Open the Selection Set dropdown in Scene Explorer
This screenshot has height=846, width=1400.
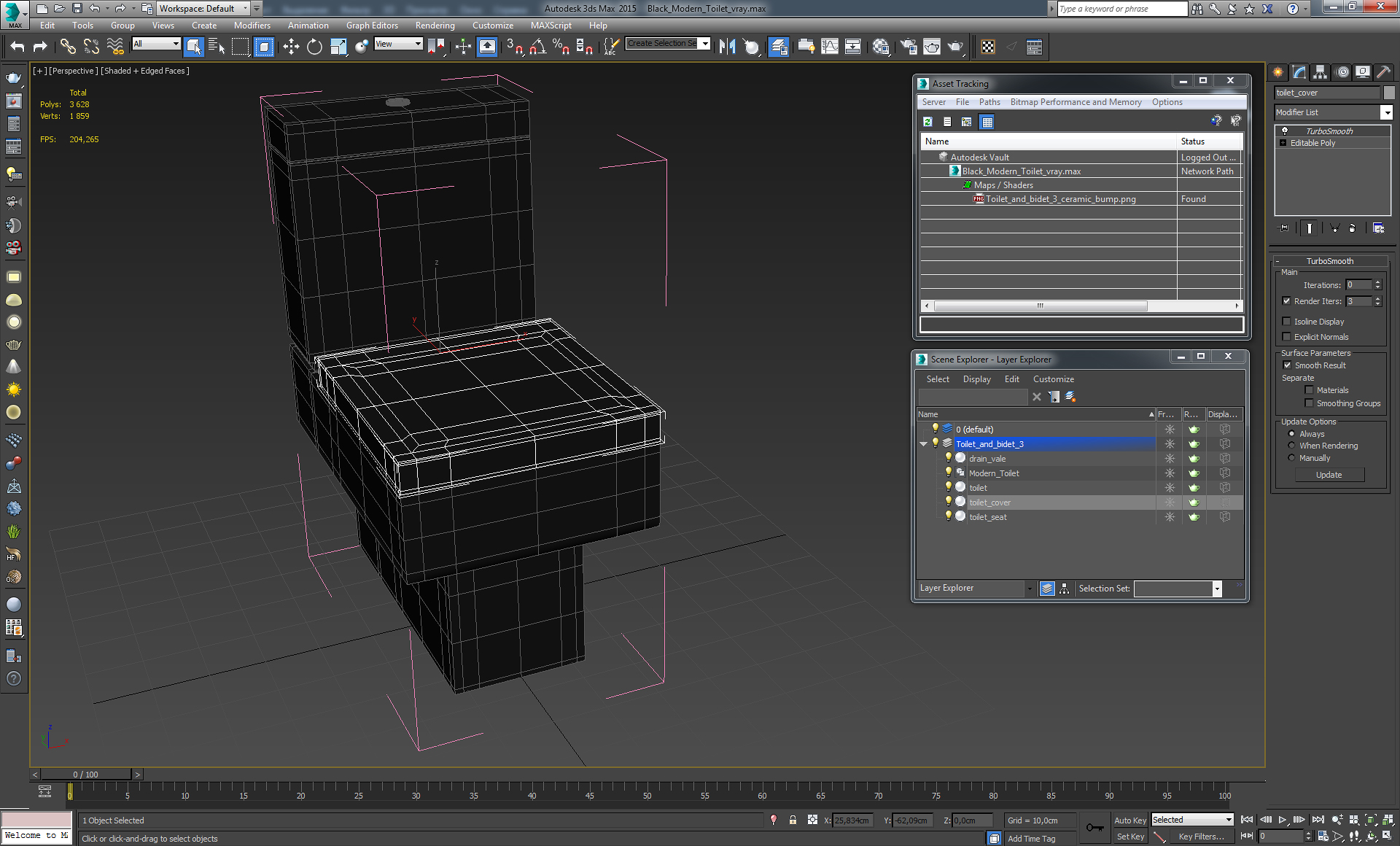(1217, 589)
